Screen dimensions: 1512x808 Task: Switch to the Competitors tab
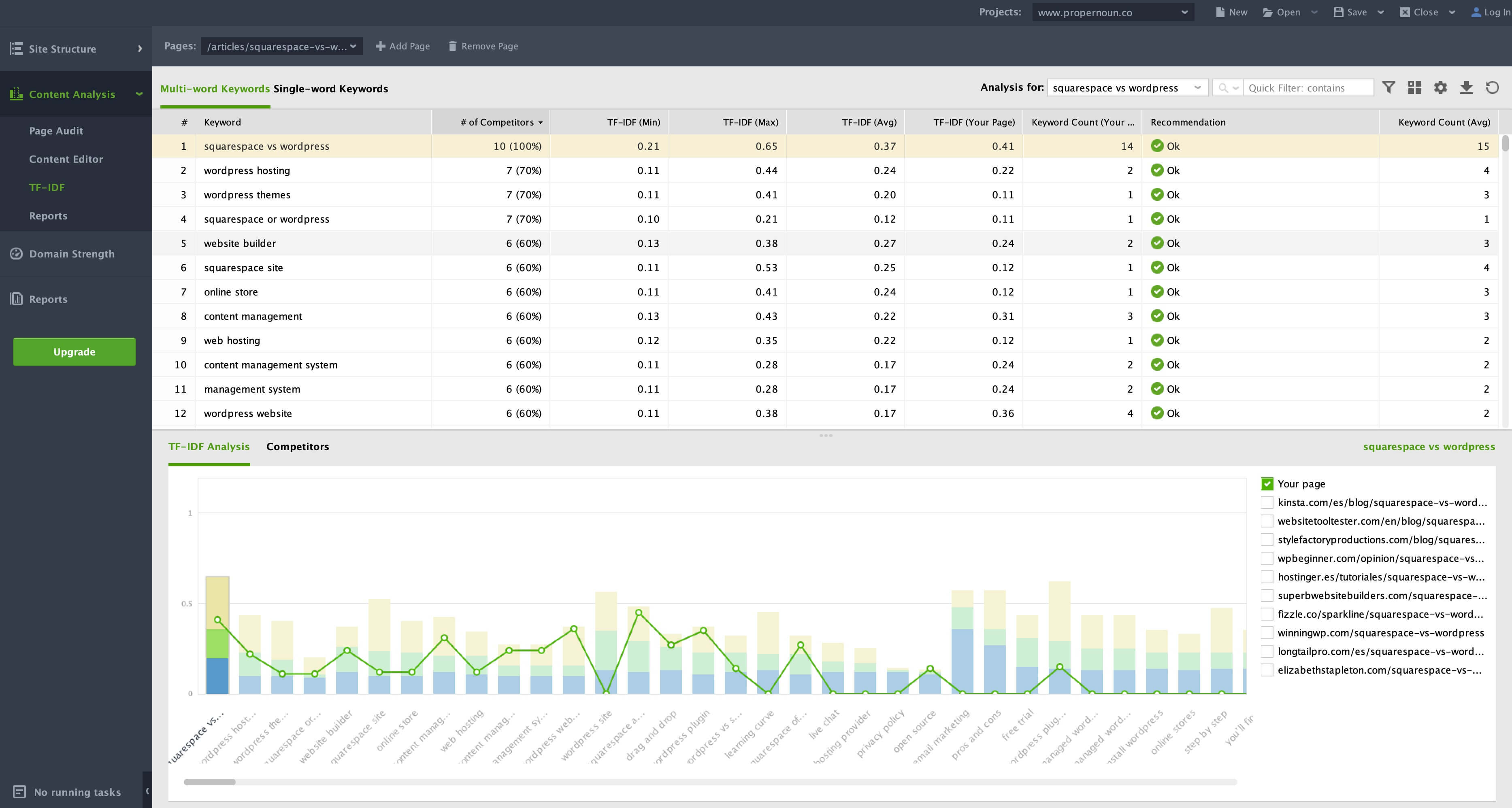(x=298, y=447)
